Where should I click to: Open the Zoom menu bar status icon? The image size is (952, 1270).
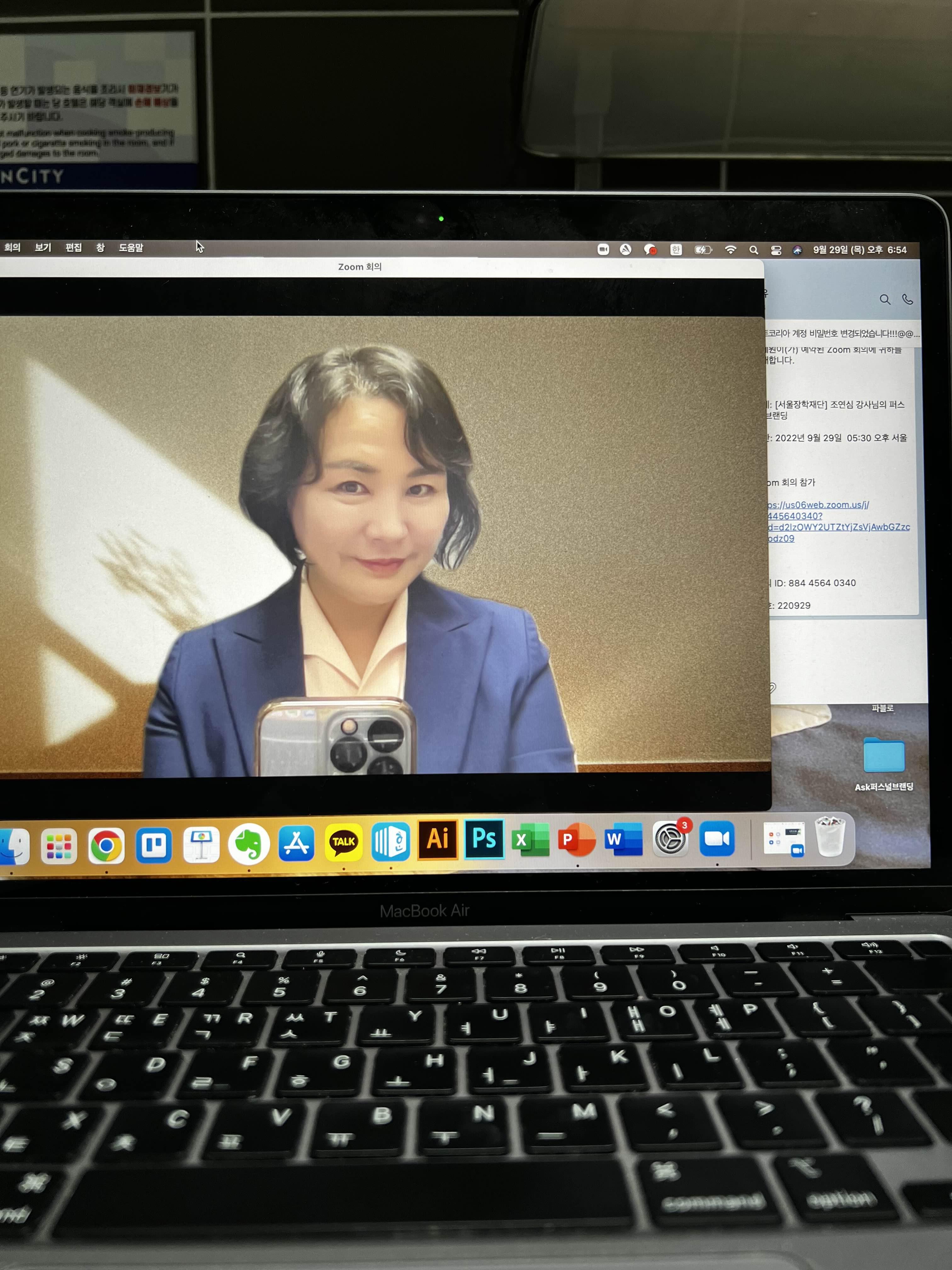[603, 249]
